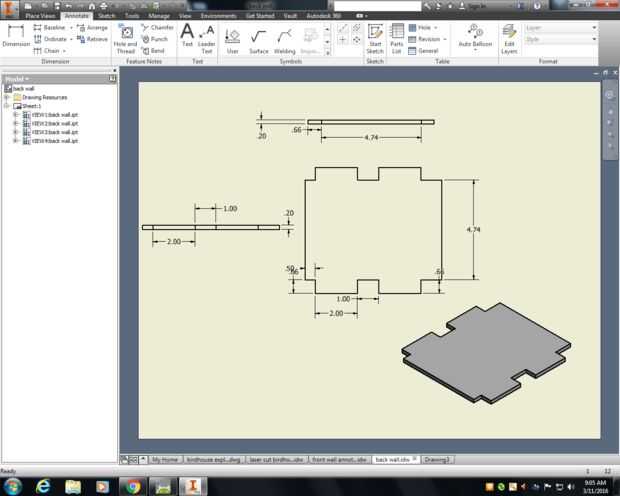620x496 pixels.
Task: Choose Baseline dimension tool
Action: click(50, 28)
